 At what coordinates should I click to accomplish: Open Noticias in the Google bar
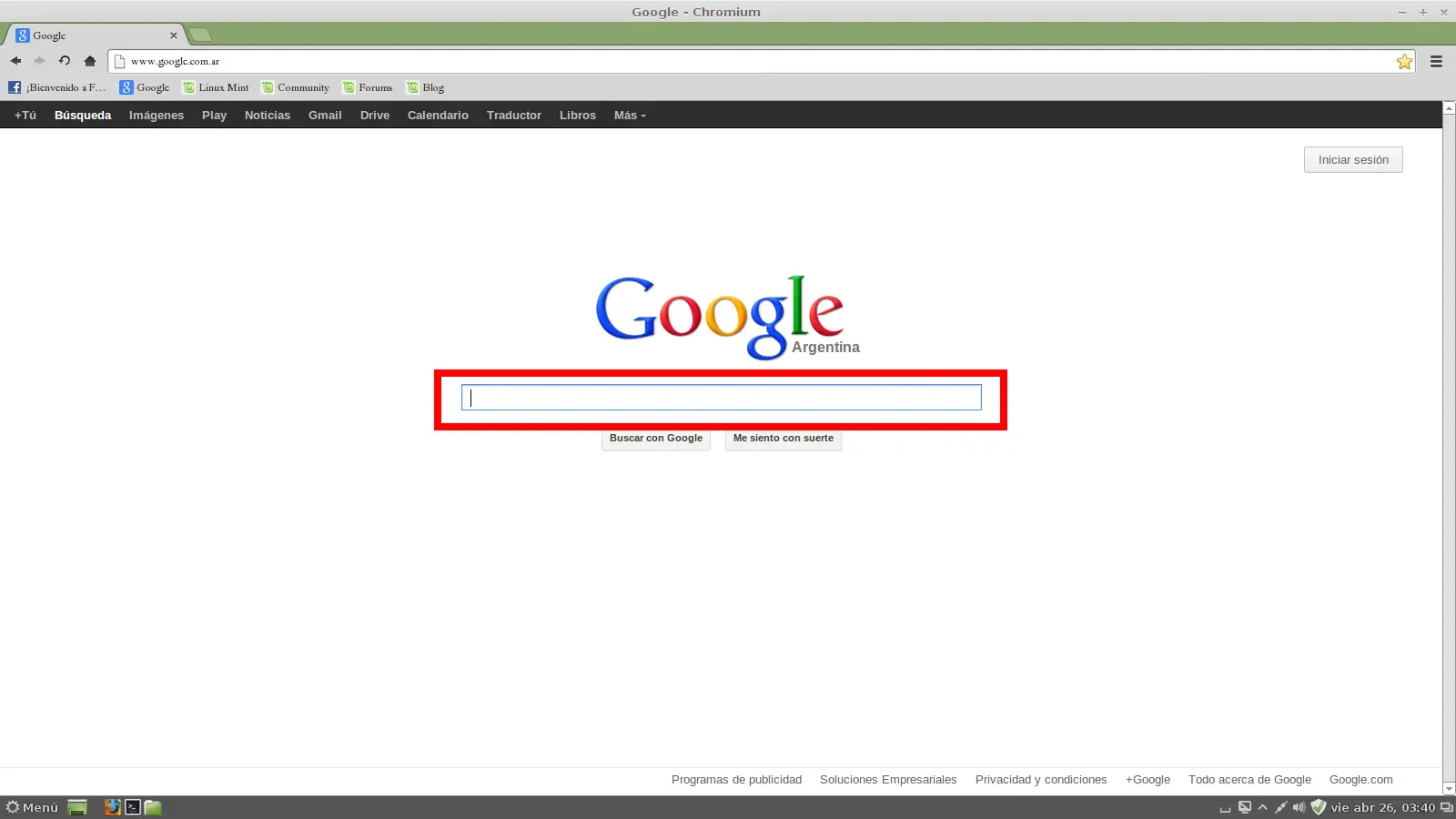click(x=268, y=116)
